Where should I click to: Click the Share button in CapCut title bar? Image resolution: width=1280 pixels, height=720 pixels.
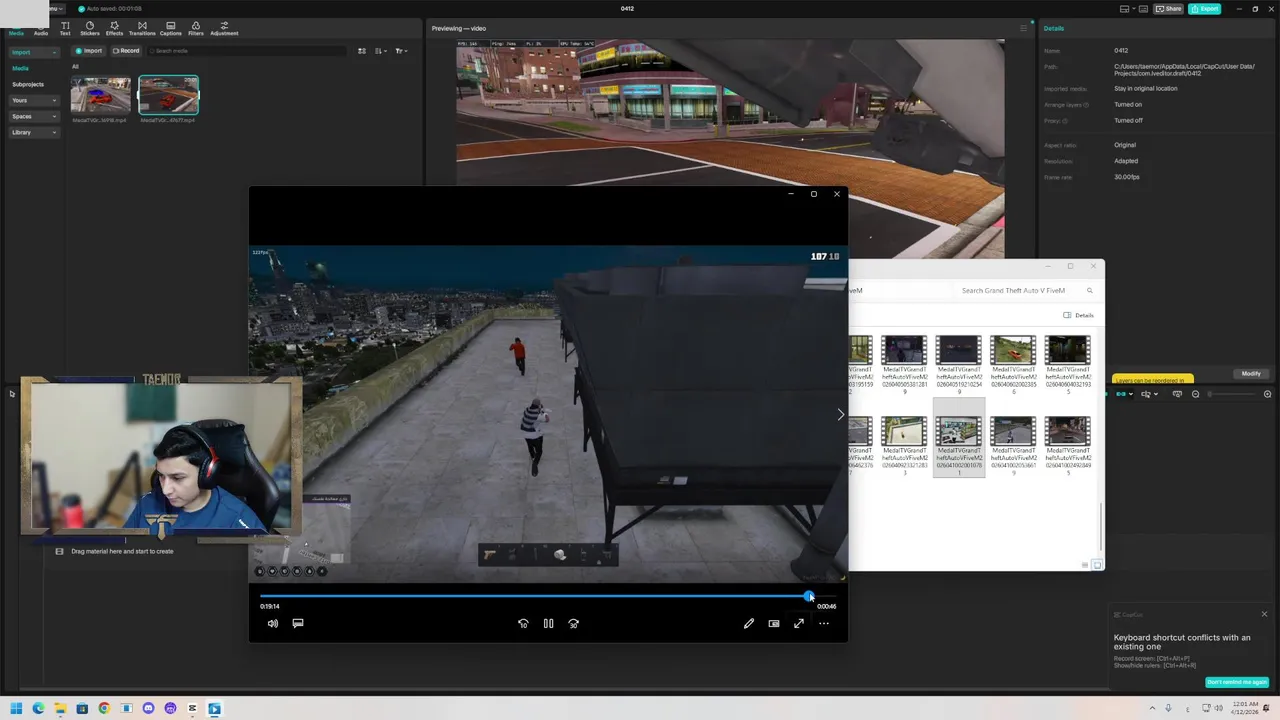pos(1168,9)
